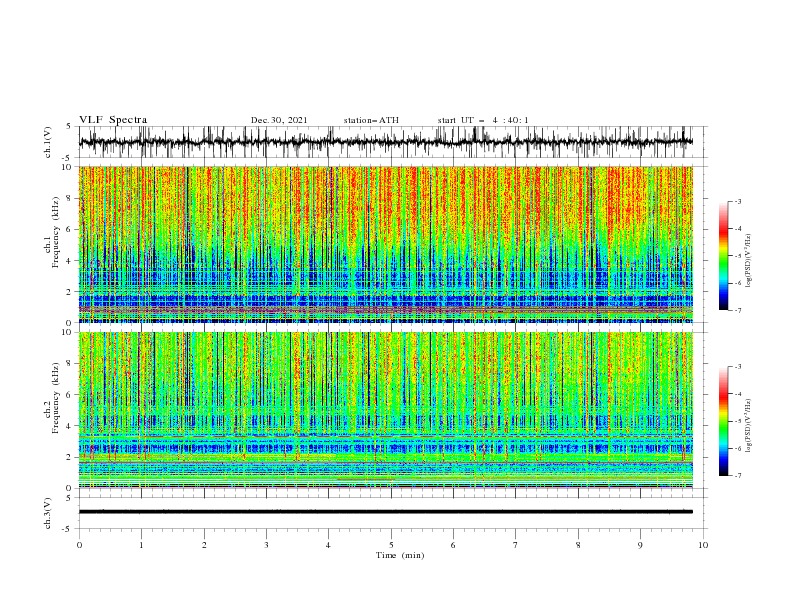792x612 pixels.
Task: Click the ch.1 log(PSD) colorbar label
Action: tap(749, 261)
